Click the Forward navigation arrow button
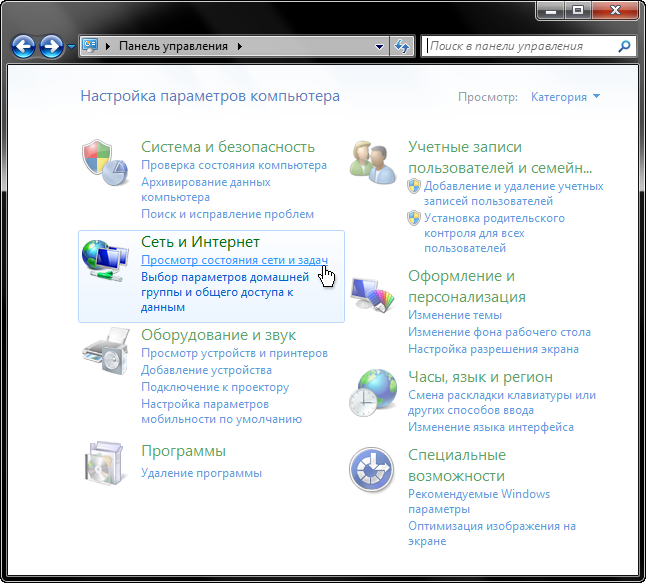Viewport: 646px width, 583px height. click(x=51, y=46)
